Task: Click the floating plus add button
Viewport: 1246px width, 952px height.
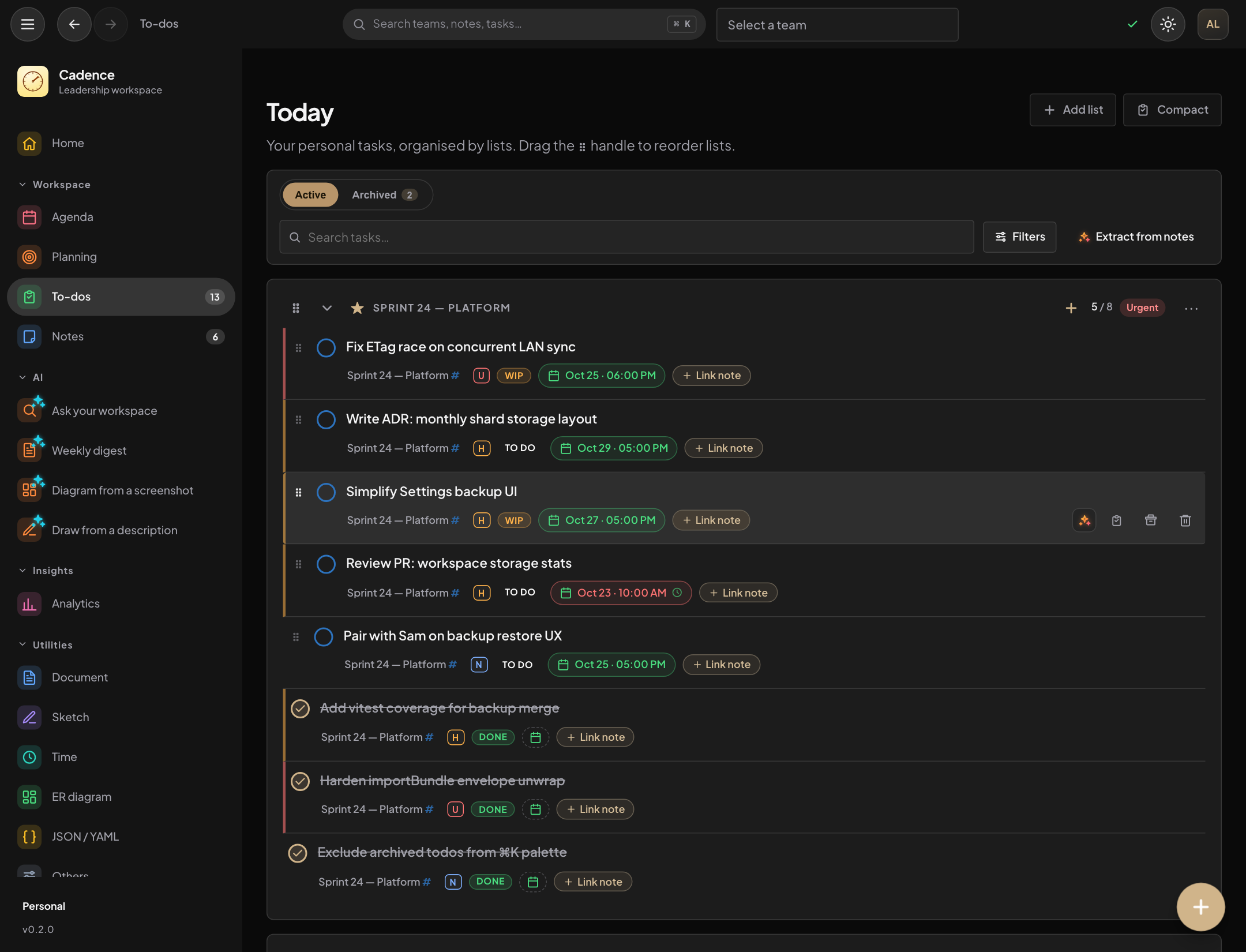Action: pos(1201,907)
